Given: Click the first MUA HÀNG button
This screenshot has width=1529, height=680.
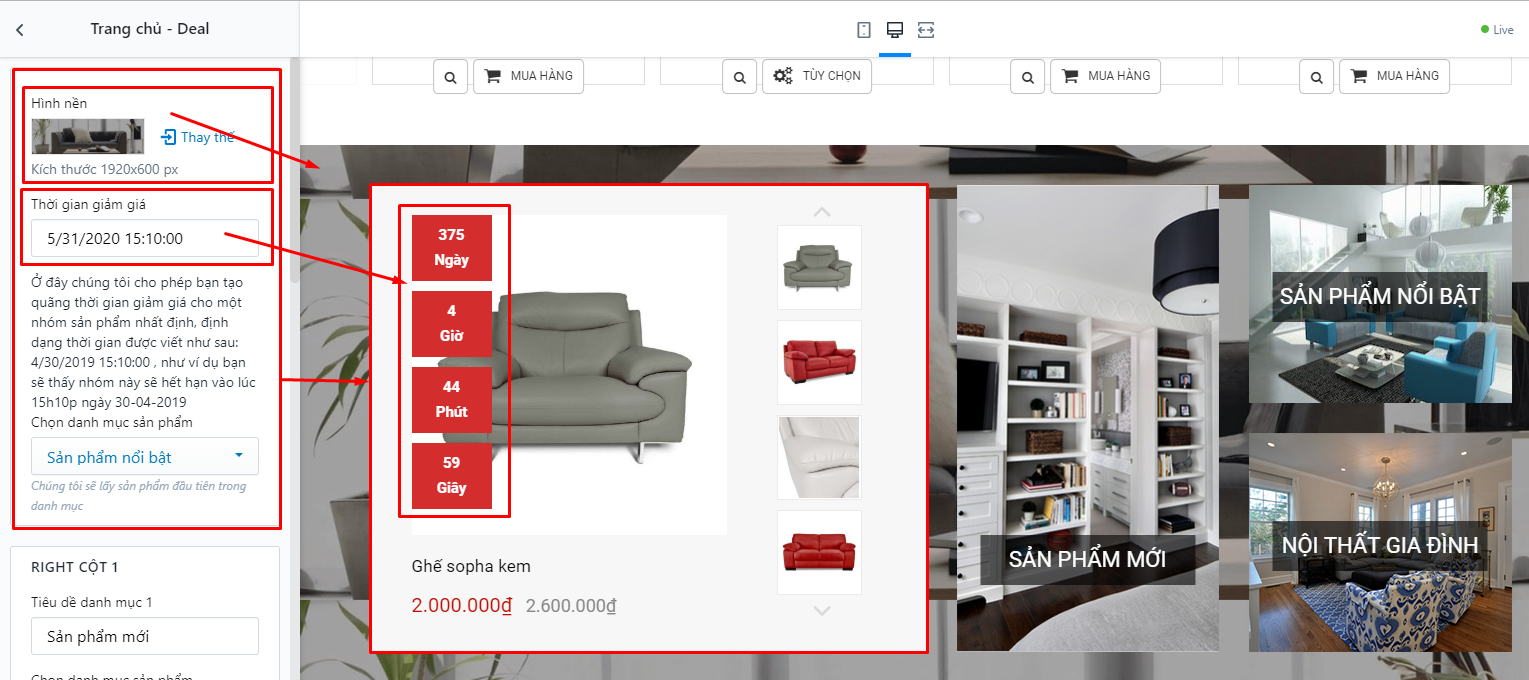Looking at the screenshot, I should 528,76.
